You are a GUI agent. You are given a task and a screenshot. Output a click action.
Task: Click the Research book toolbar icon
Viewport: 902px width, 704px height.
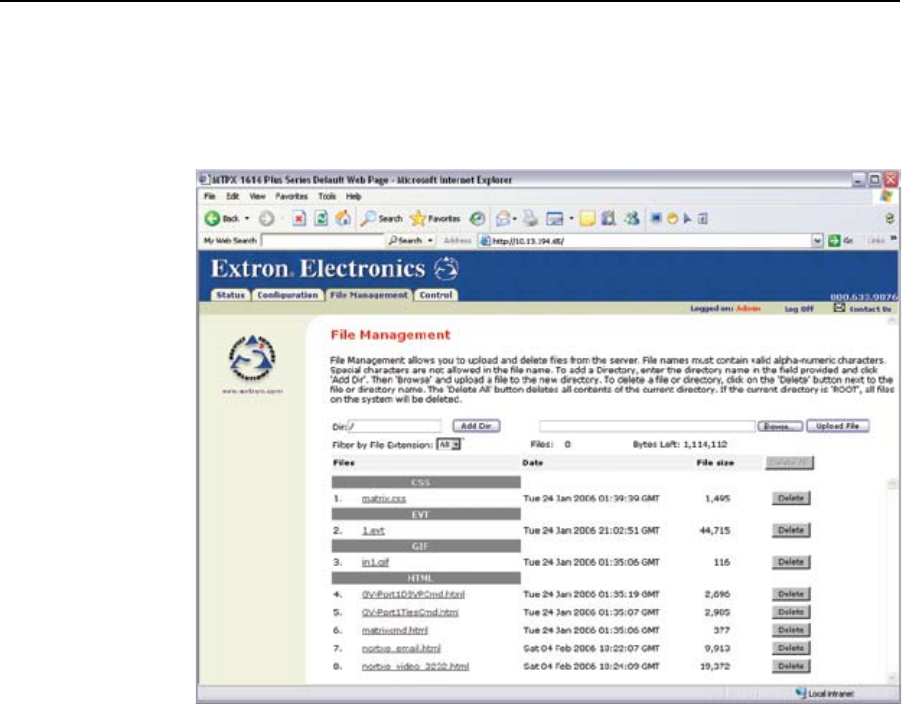pos(609,219)
